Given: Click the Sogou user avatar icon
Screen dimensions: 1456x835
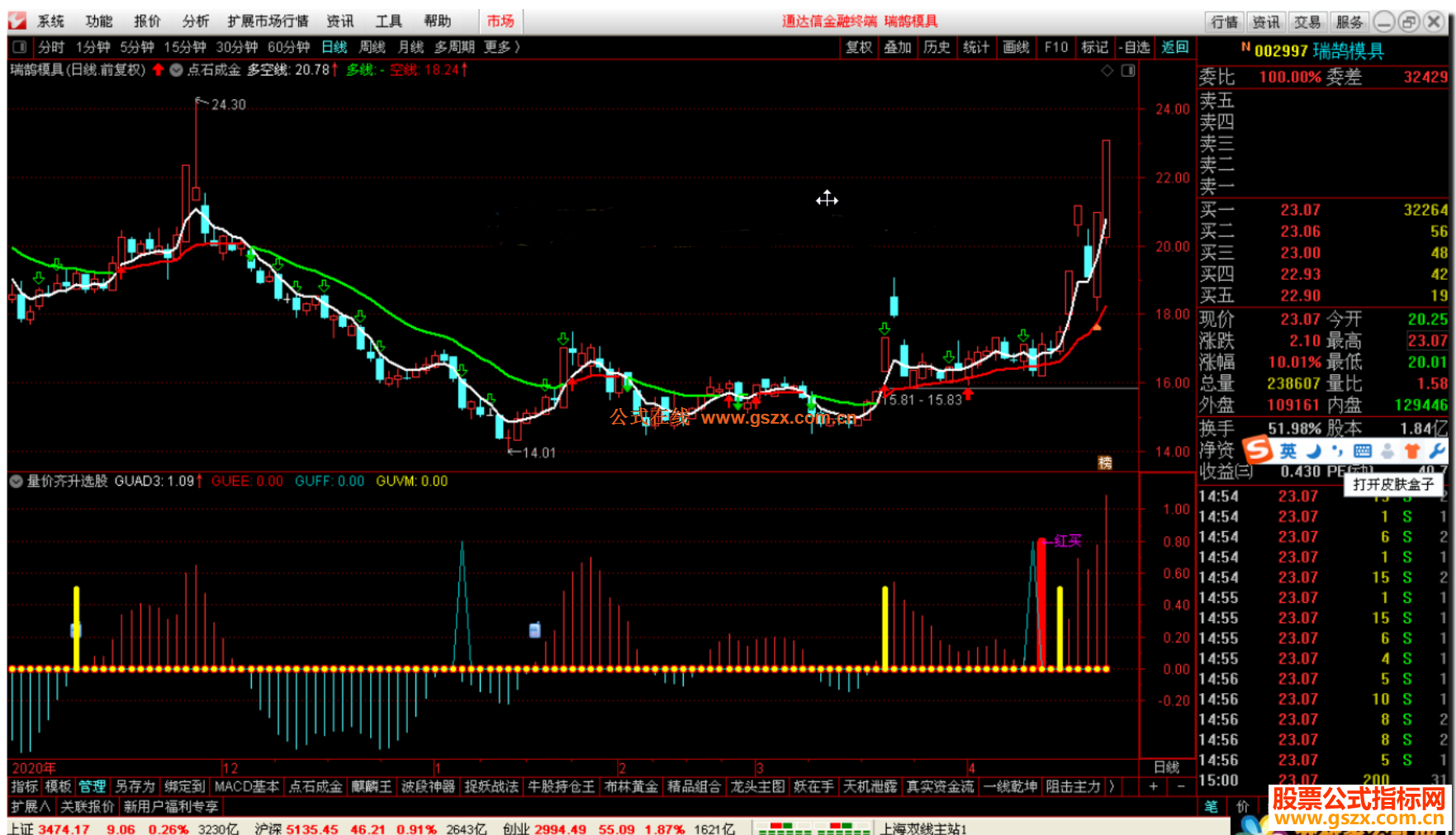Looking at the screenshot, I should click(x=1387, y=451).
